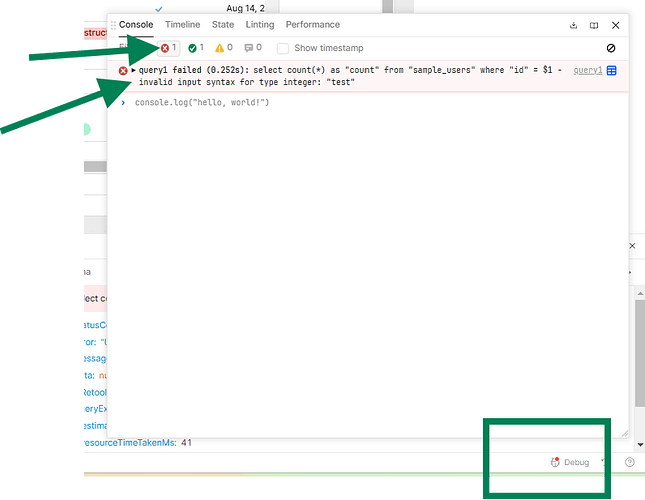Enable Show timestamp checkbox
The image size is (645, 500).
[x=284, y=48]
